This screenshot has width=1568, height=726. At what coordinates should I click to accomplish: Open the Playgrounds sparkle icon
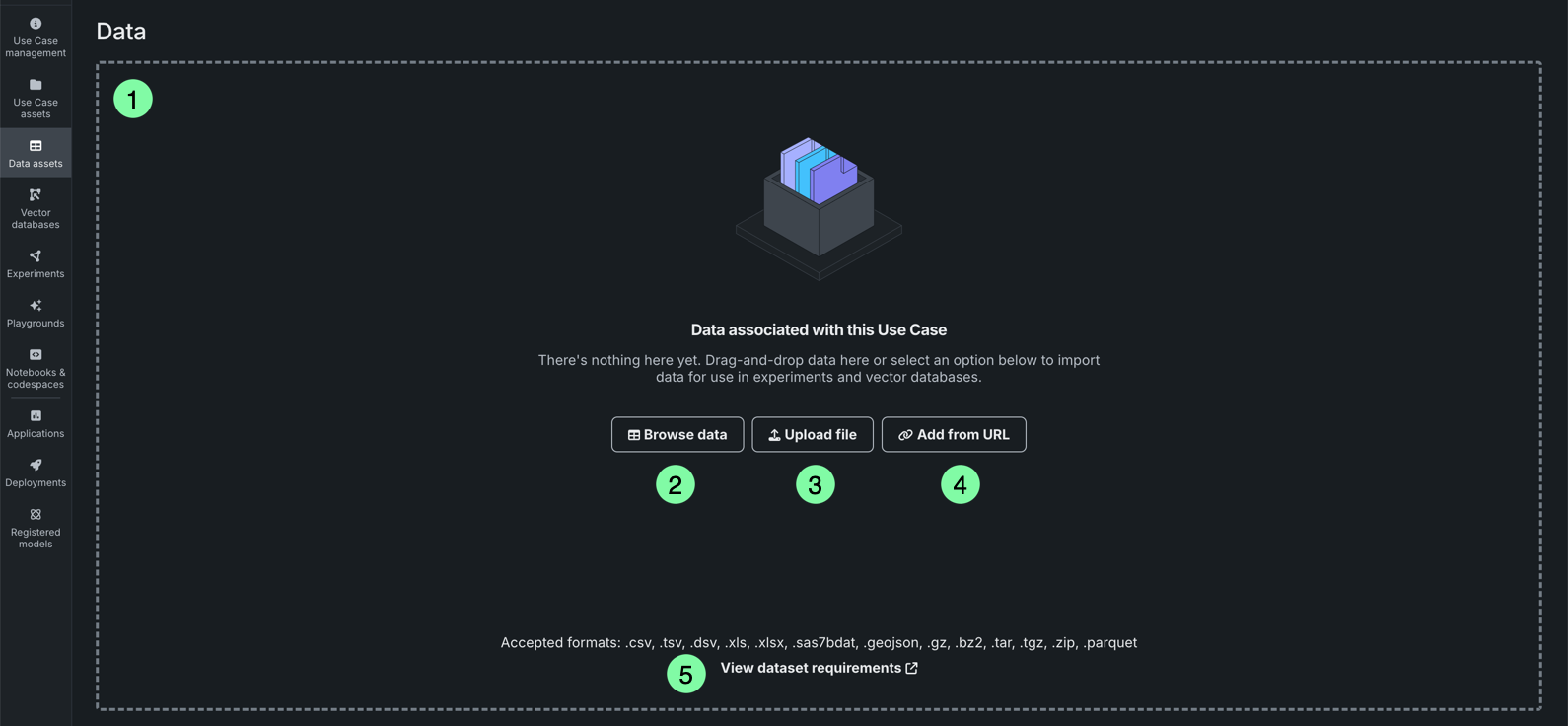pos(36,306)
